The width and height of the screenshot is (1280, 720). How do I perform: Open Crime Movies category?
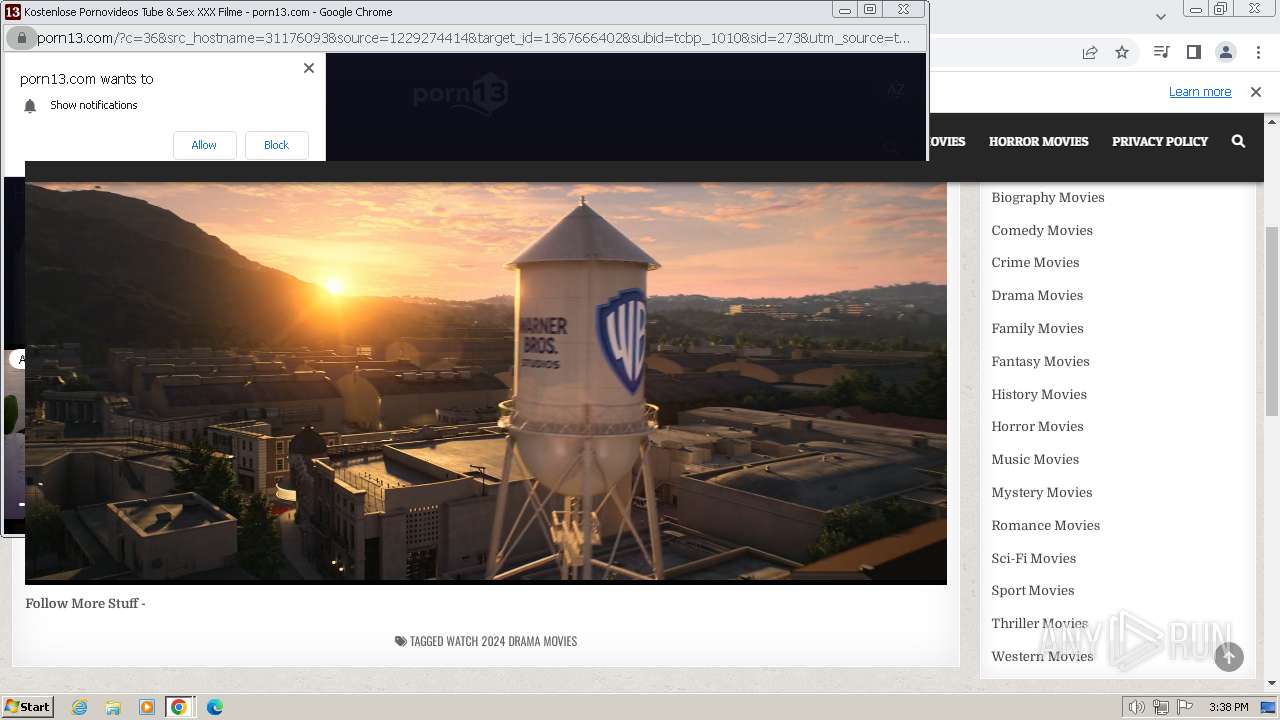(x=1035, y=262)
